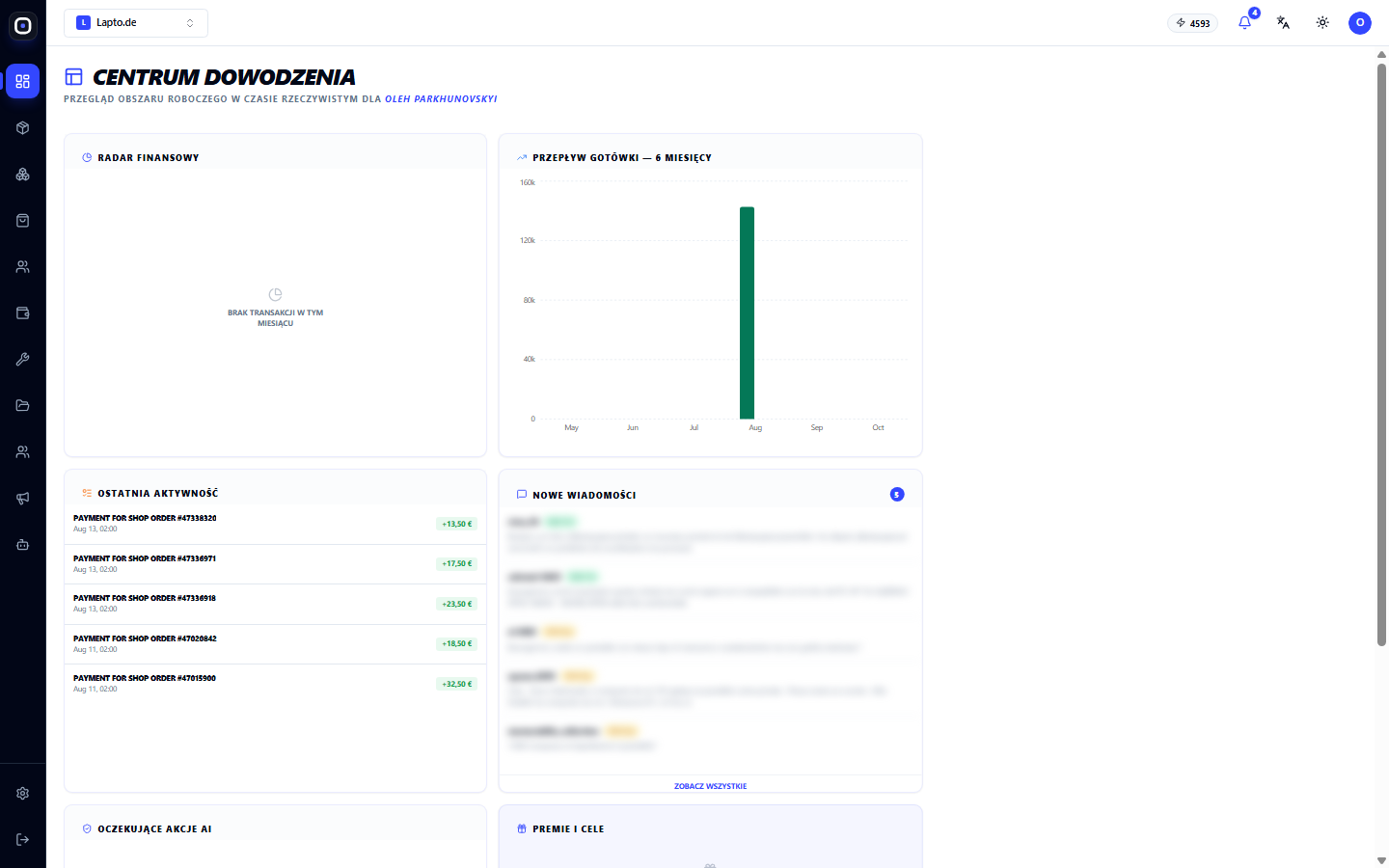Click the PRZEPŁYW GOTÓWKI chart title
Viewport: 1389px width, 868px height.
[622, 158]
